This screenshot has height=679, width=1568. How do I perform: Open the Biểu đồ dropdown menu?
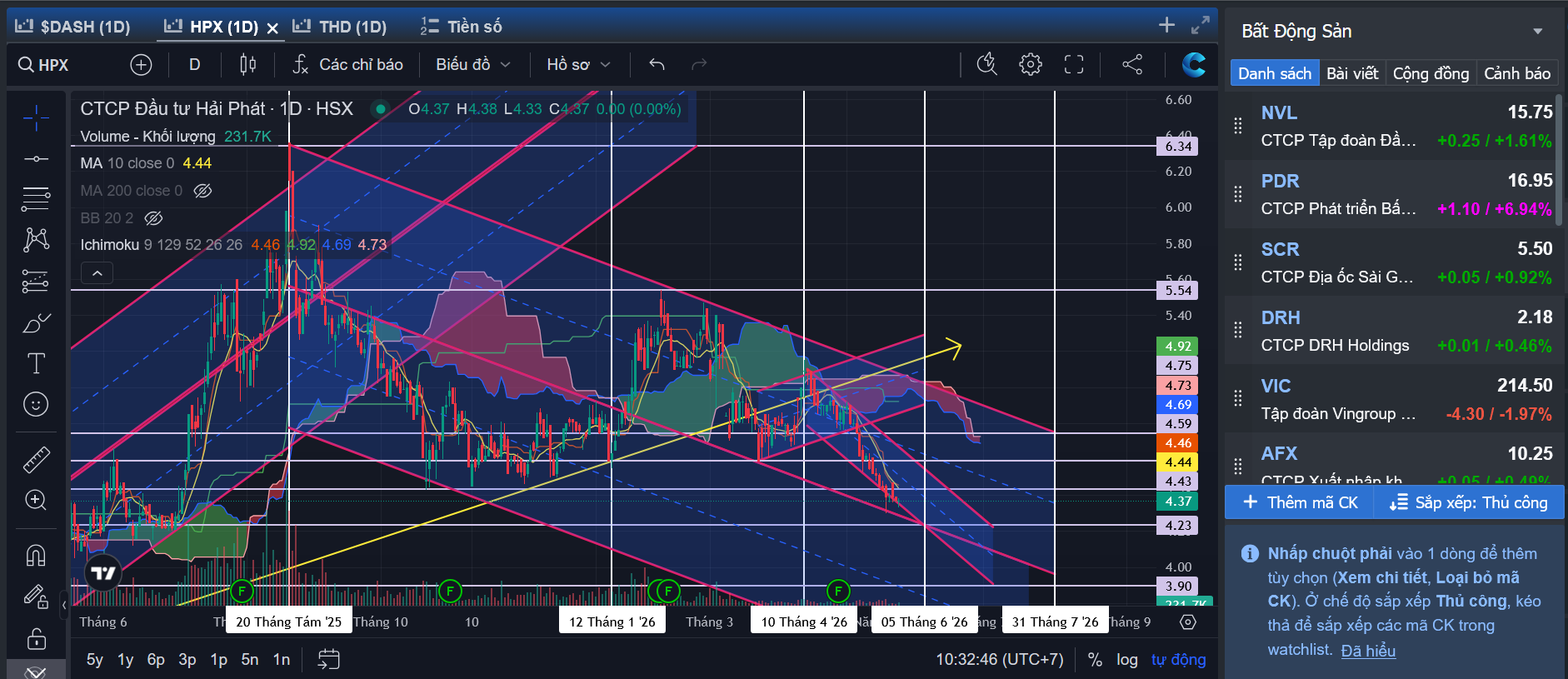coord(473,64)
